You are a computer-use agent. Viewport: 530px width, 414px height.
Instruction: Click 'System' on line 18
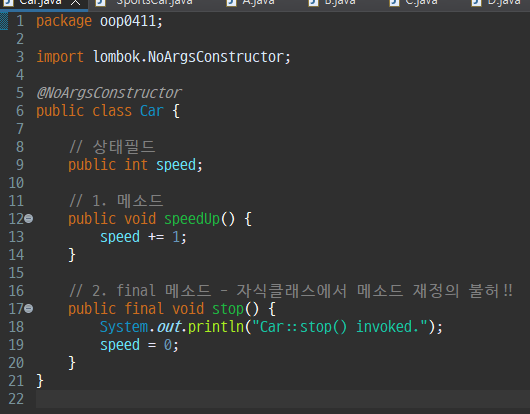(x=124, y=327)
